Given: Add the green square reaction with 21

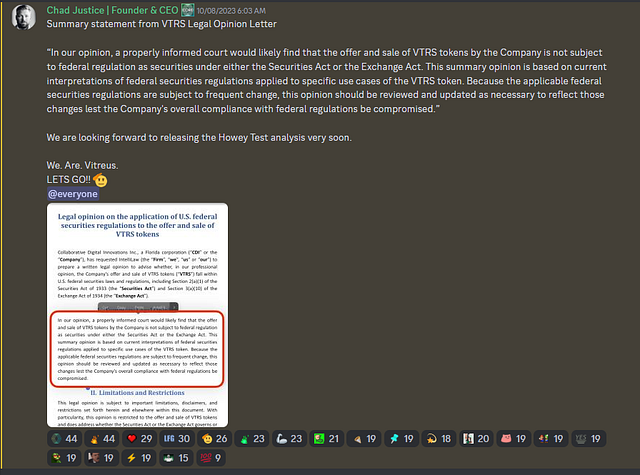Looking at the screenshot, I should click(x=327, y=439).
